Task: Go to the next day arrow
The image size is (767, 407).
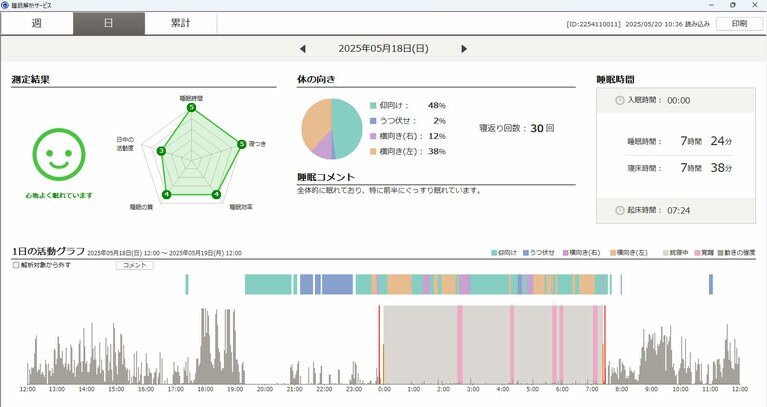Action: (464, 48)
